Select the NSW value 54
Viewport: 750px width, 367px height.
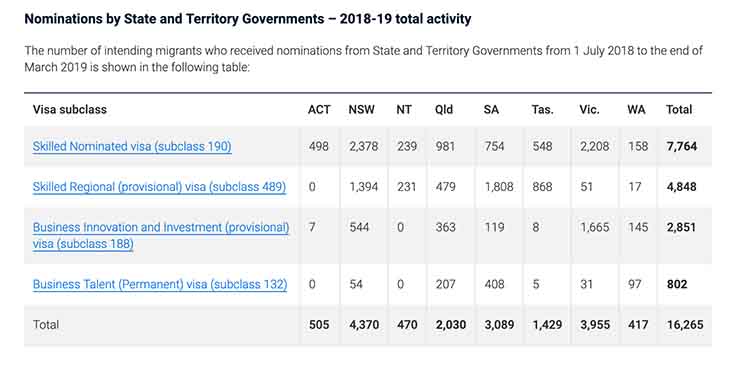(356, 284)
